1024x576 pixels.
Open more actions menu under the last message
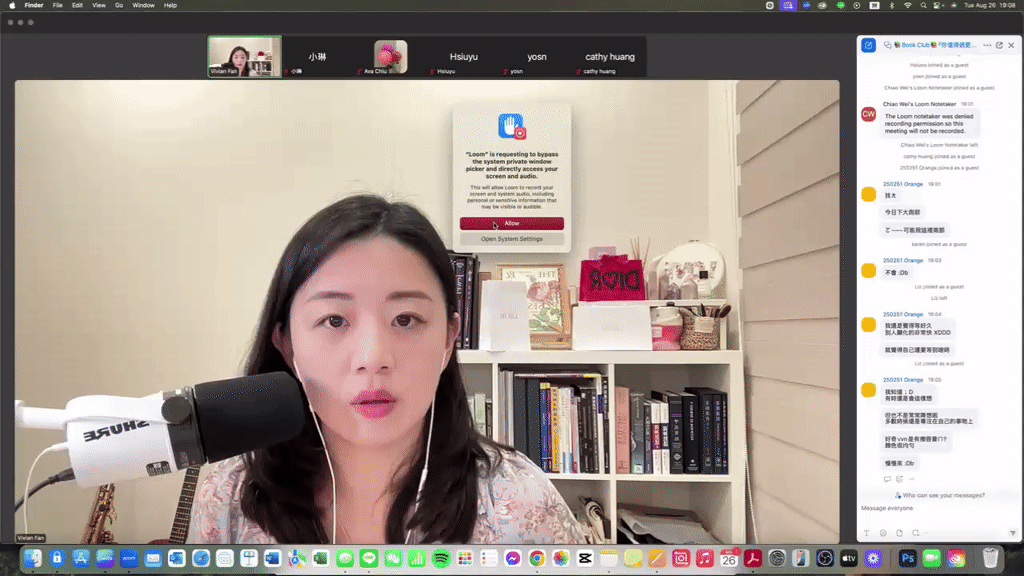pos(911,479)
